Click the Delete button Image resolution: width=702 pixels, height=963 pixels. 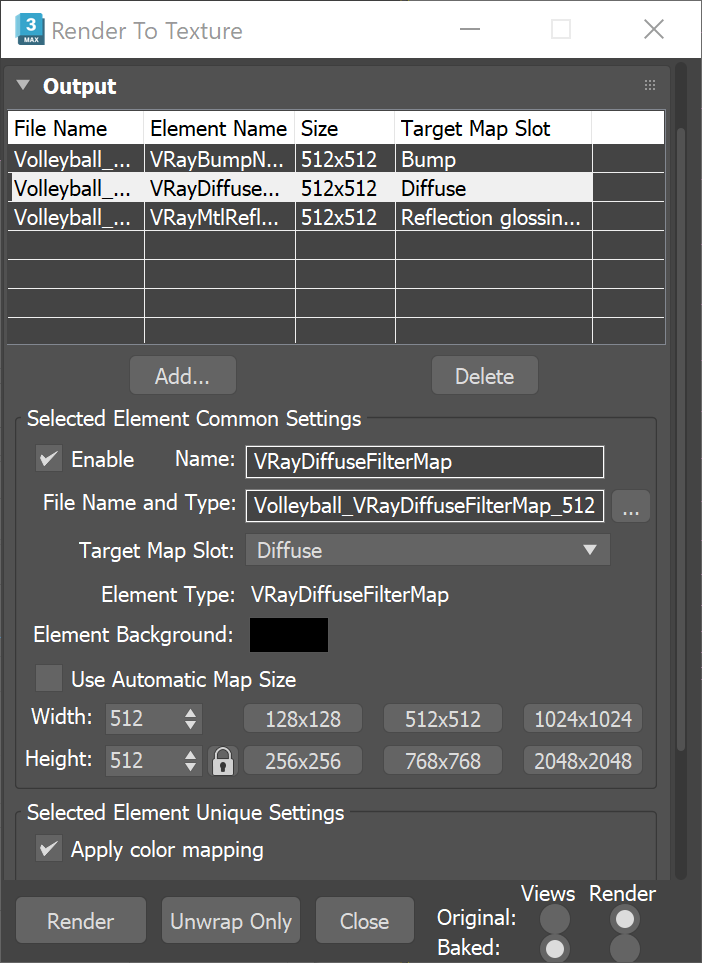pos(485,376)
